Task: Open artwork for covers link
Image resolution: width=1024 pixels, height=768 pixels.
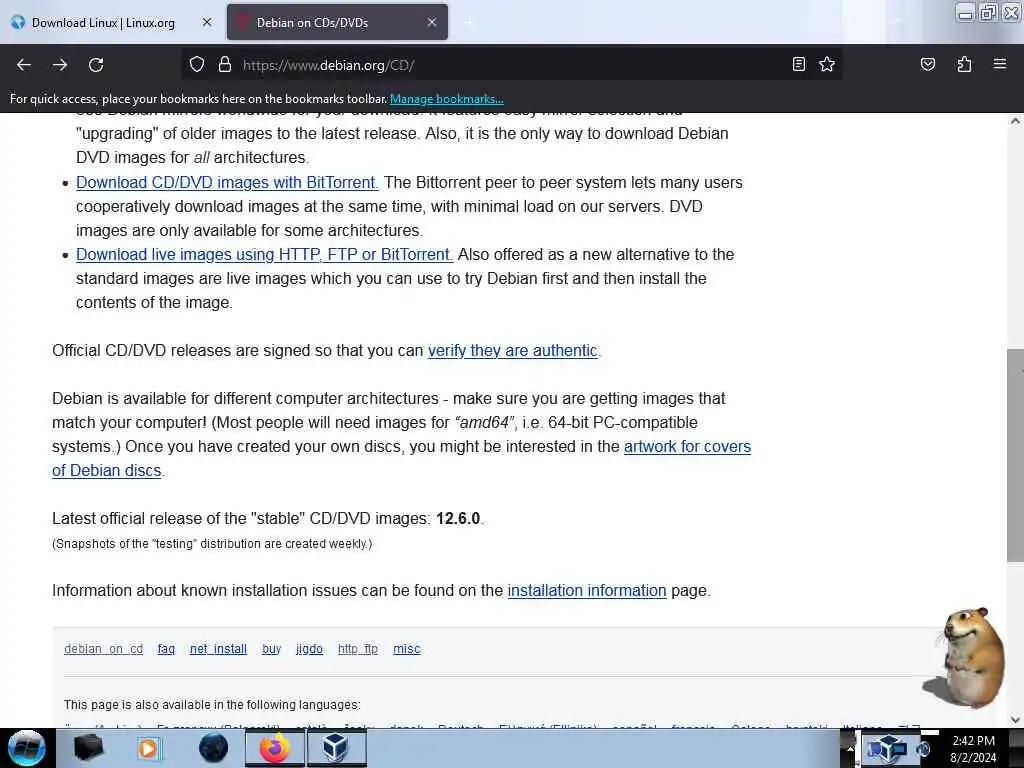Action: click(x=687, y=447)
